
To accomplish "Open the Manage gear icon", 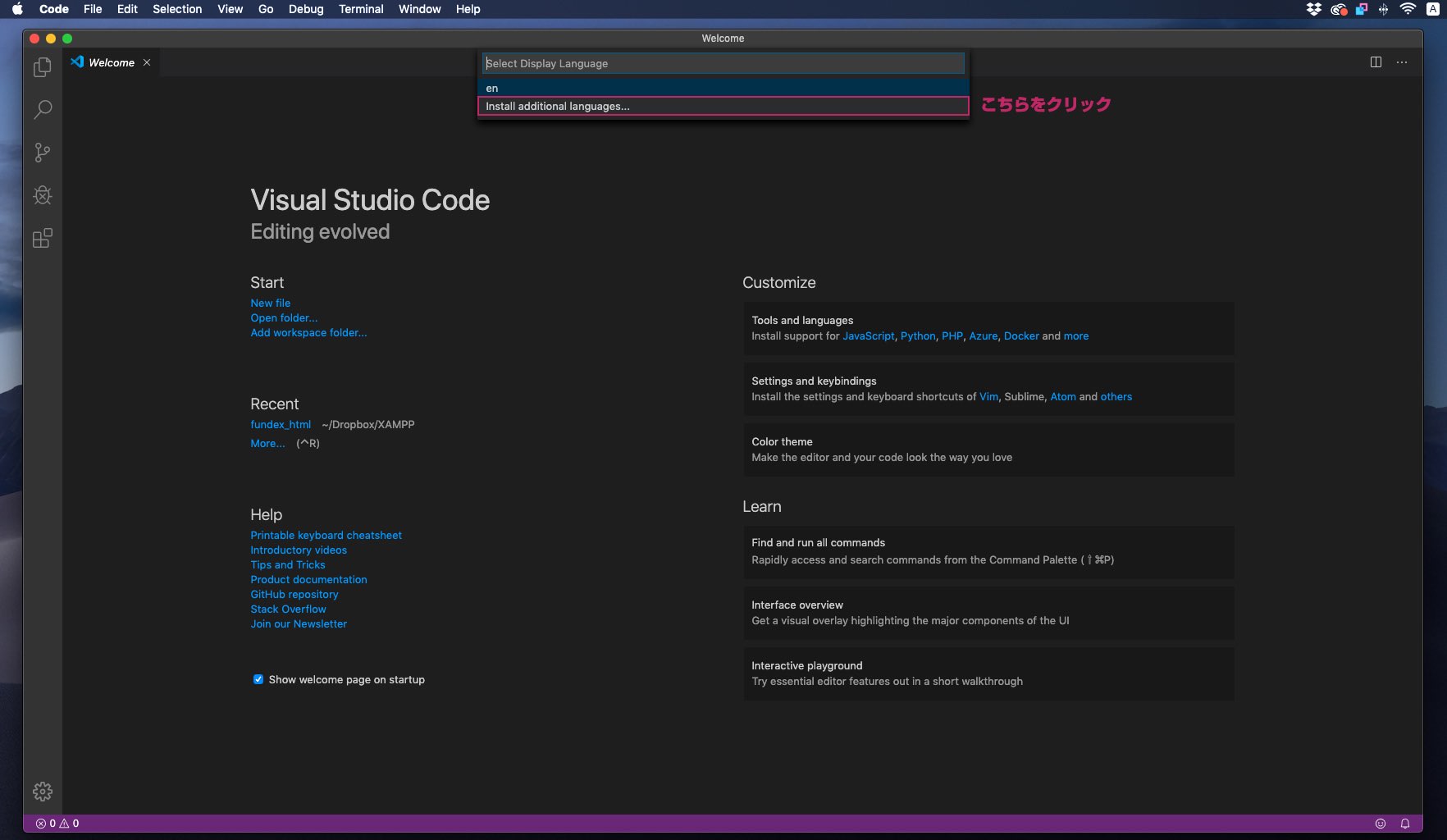I will 43,791.
